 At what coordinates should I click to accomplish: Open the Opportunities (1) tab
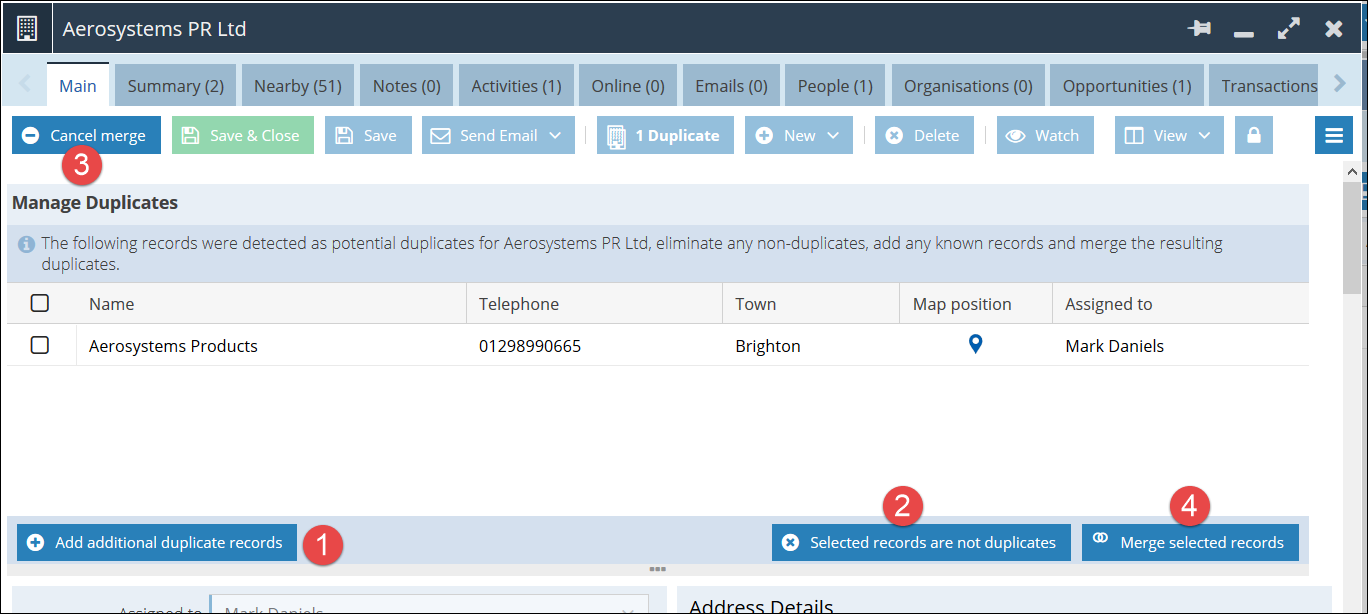pos(1126,86)
